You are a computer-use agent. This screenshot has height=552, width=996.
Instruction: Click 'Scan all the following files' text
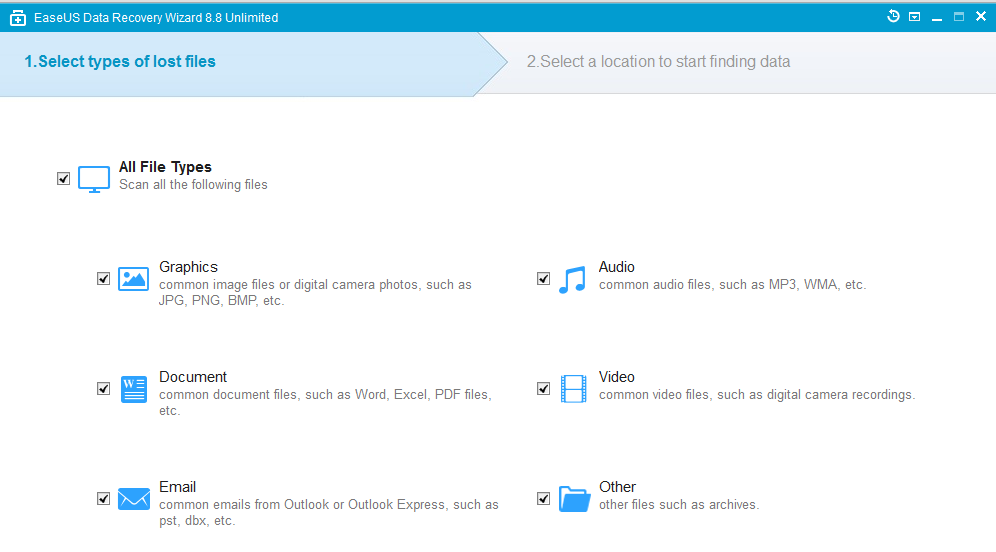[193, 185]
